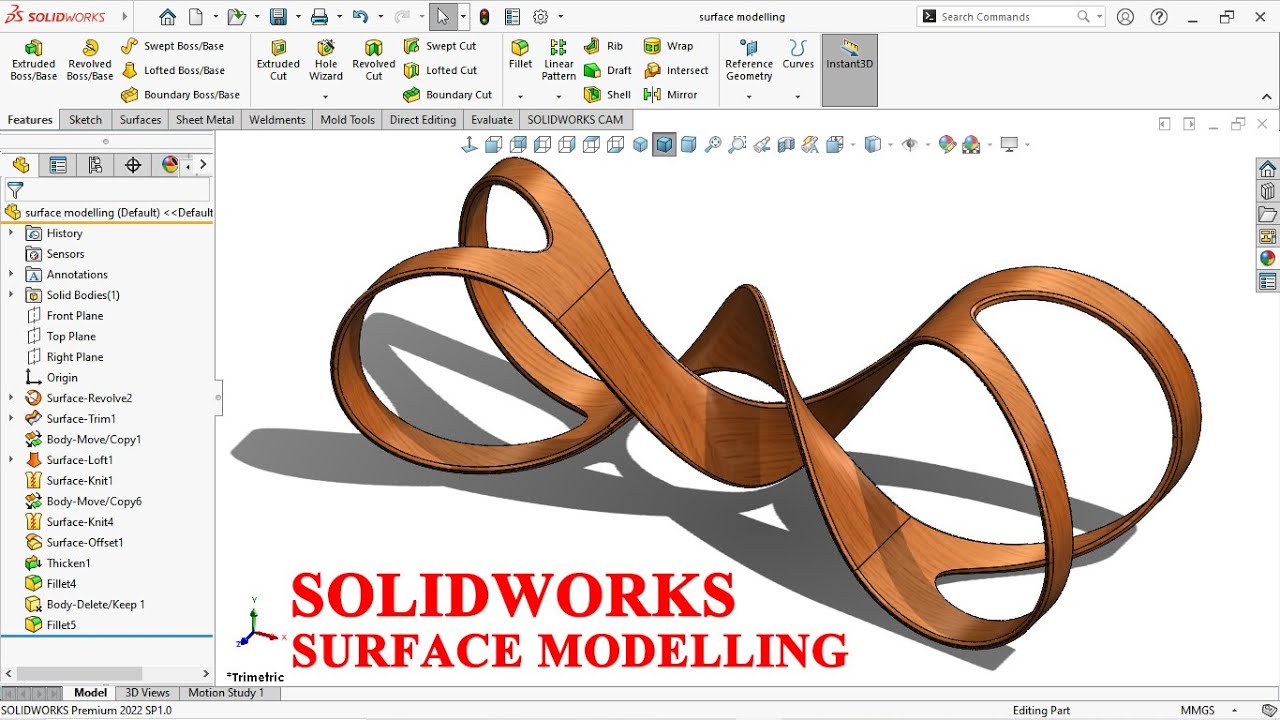This screenshot has height=720, width=1280.
Task: Select the Linear Pattern tool
Action: click(x=559, y=60)
